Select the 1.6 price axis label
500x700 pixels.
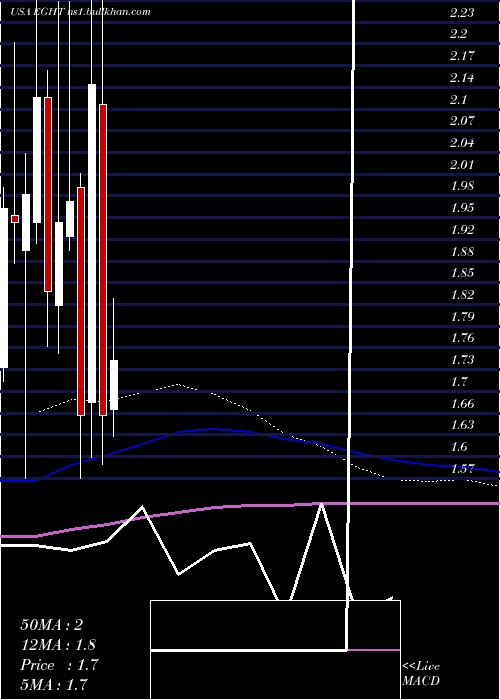pos(458,447)
